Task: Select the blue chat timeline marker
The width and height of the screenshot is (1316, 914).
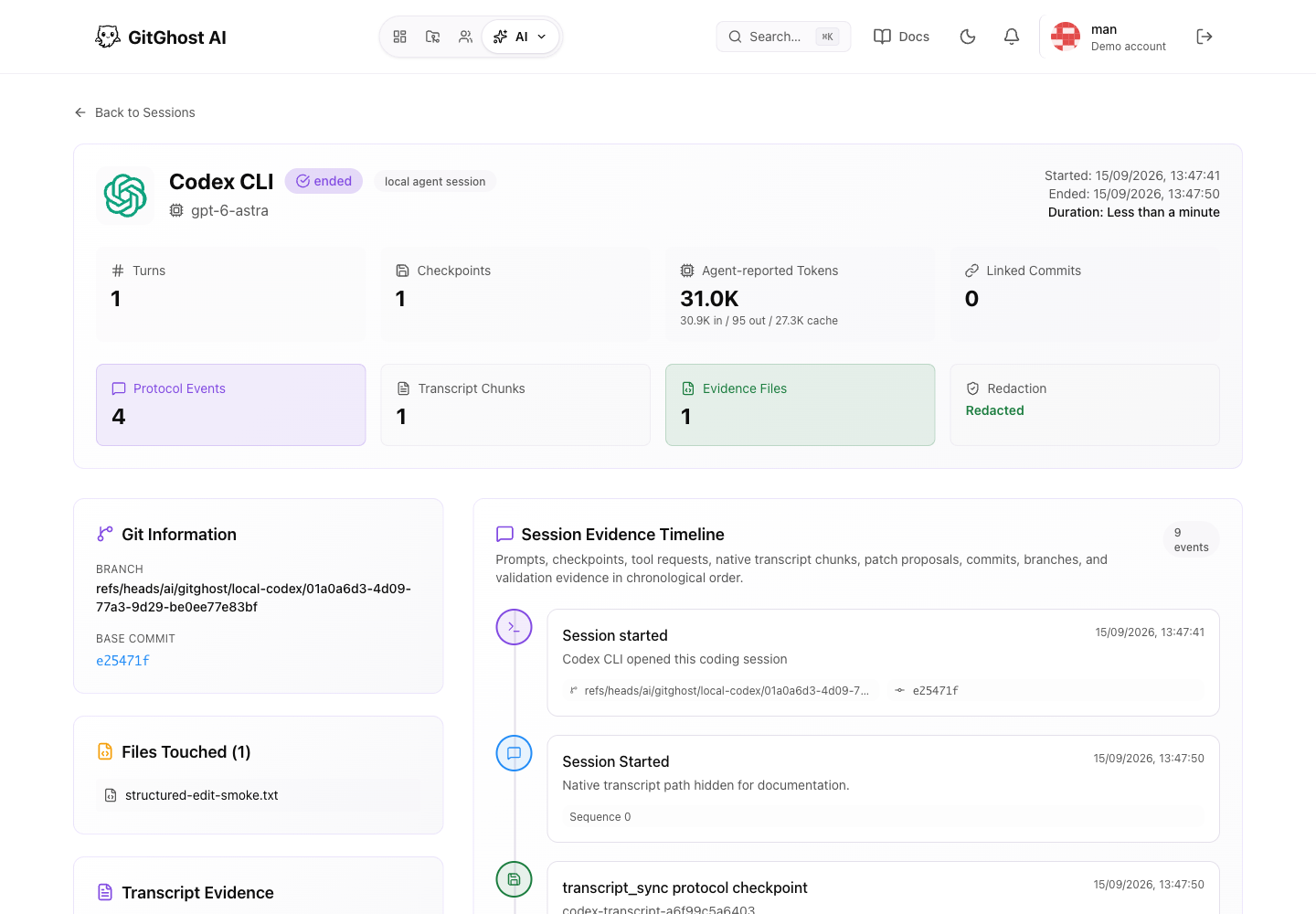Action: coord(514,753)
